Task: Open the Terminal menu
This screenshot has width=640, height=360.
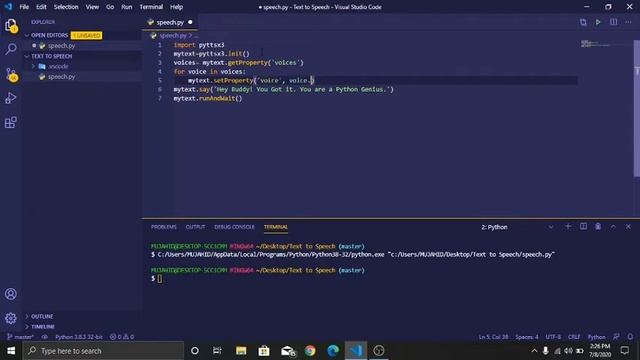Action: pyautogui.click(x=151, y=7)
